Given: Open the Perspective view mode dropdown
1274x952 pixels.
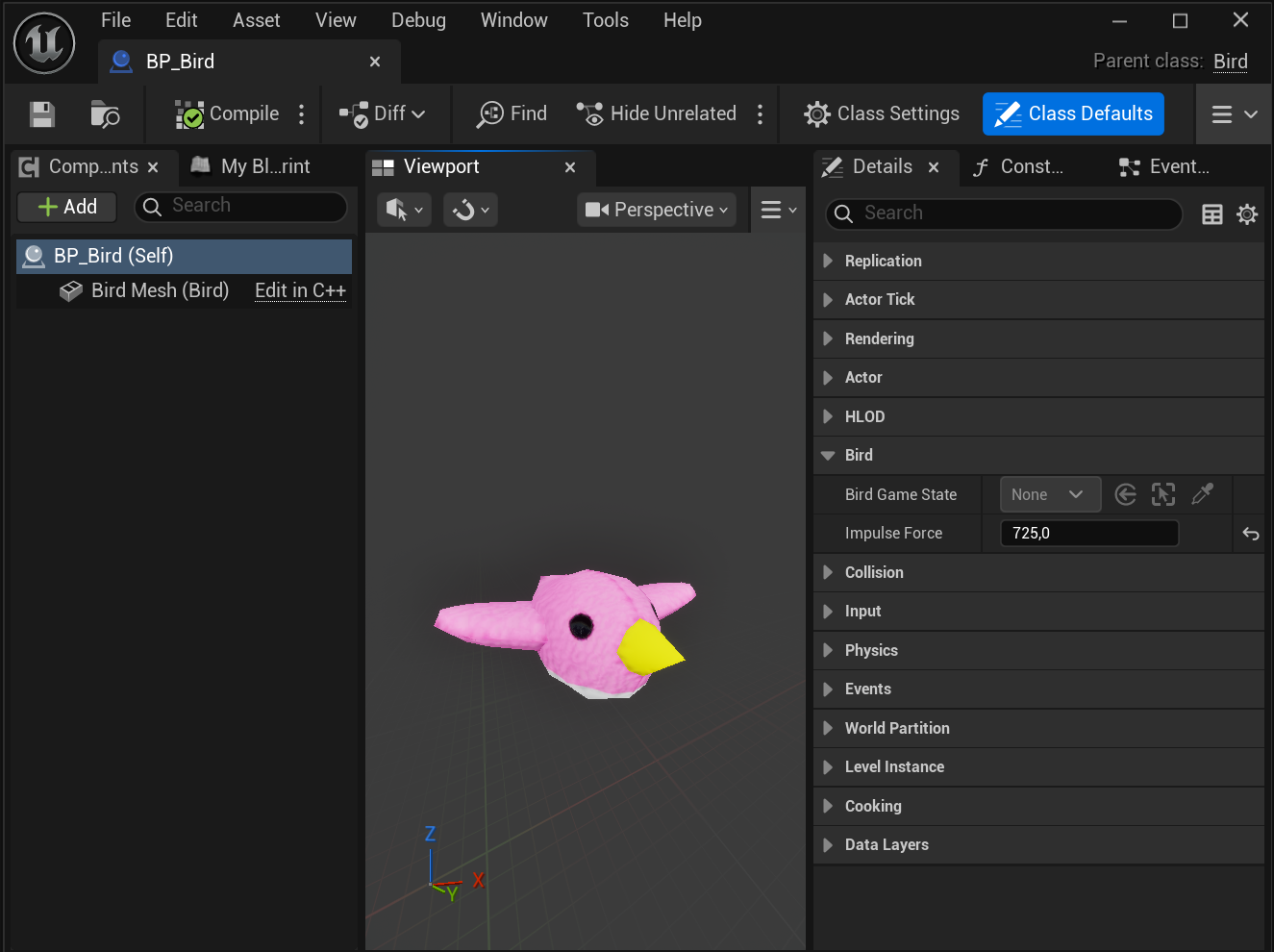Looking at the screenshot, I should tap(657, 210).
